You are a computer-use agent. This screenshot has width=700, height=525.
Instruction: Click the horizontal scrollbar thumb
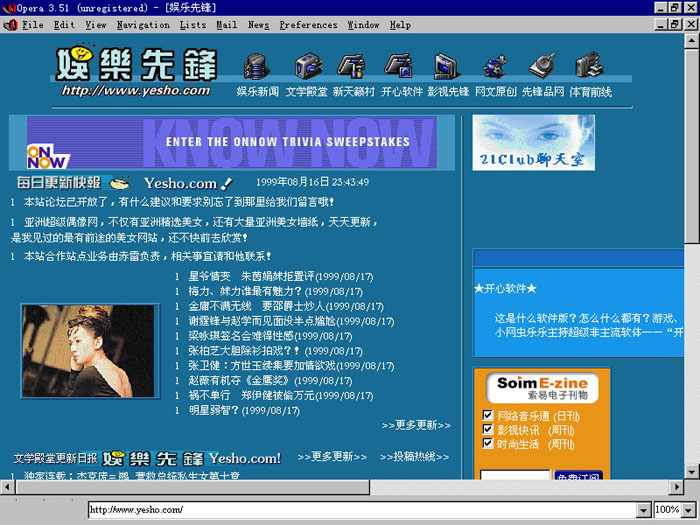(192, 487)
